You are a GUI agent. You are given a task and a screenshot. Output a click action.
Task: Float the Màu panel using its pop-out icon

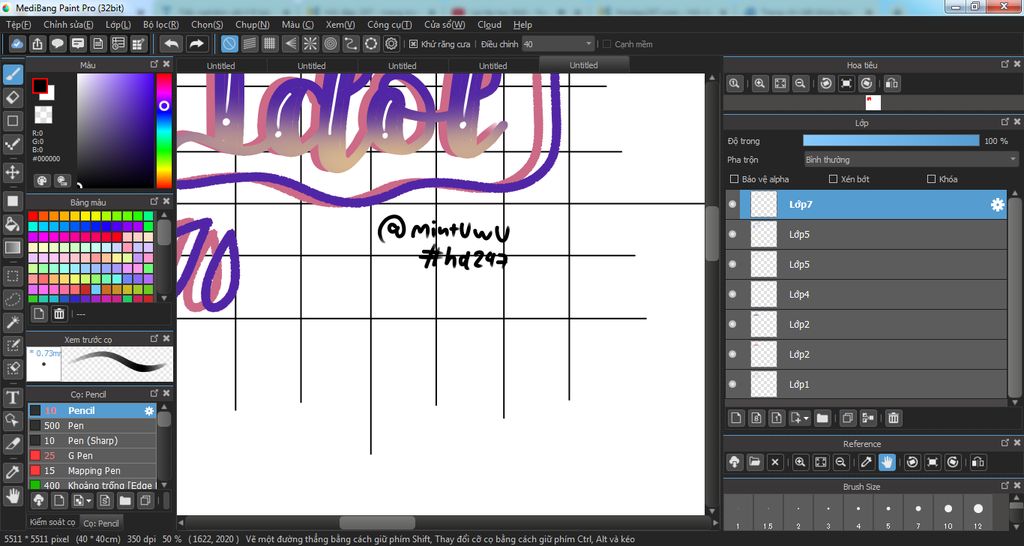point(154,64)
